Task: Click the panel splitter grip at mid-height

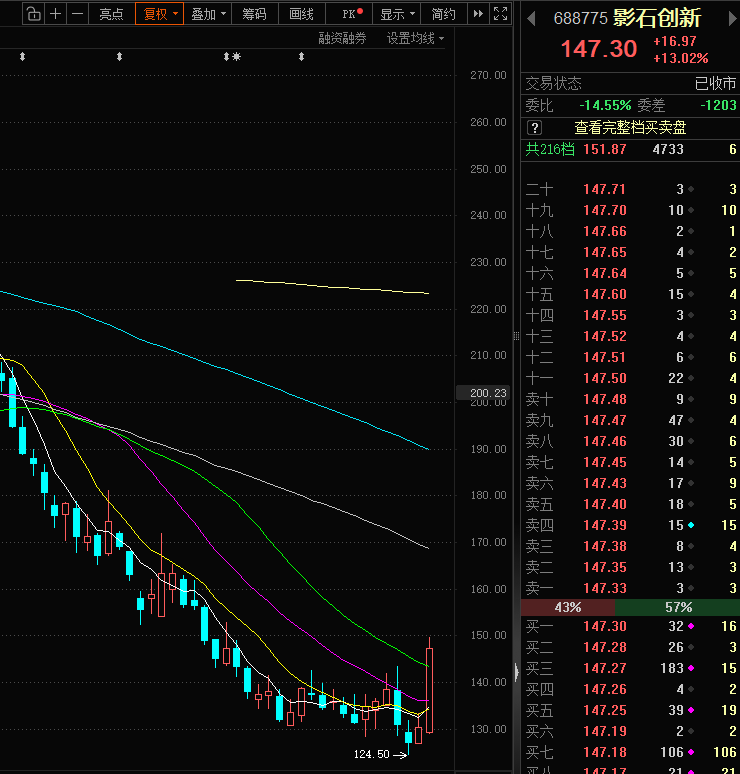Action: [516, 336]
